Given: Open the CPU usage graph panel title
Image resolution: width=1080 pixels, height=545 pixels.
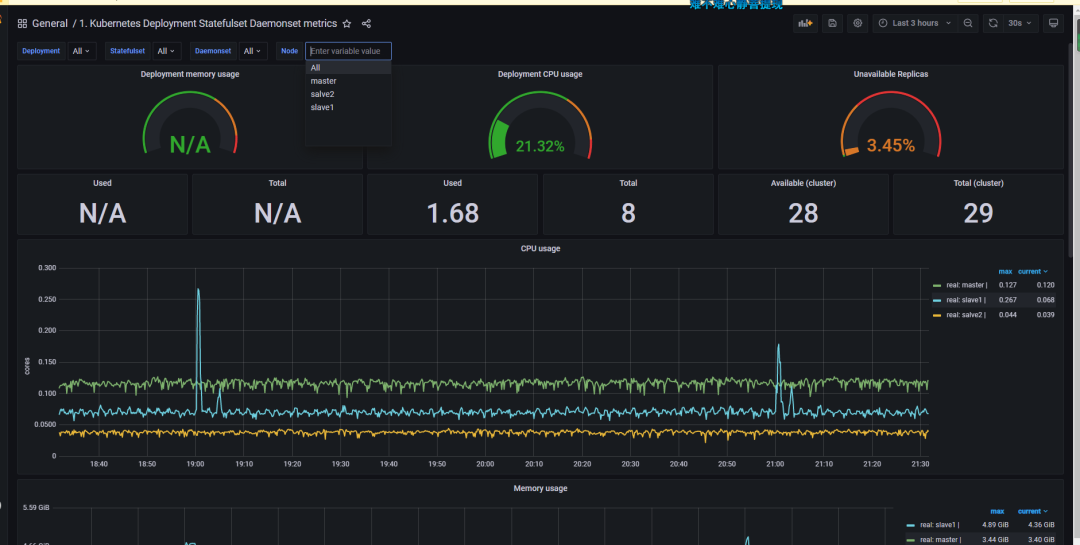Looking at the screenshot, I should (x=540, y=248).
